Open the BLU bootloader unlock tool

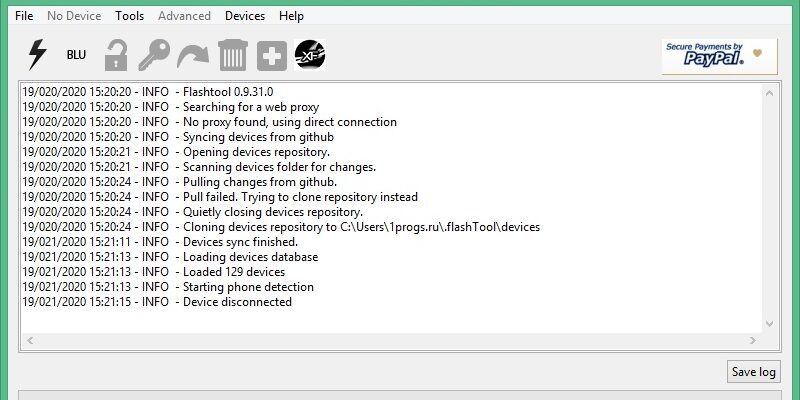[x=77, y=55]
